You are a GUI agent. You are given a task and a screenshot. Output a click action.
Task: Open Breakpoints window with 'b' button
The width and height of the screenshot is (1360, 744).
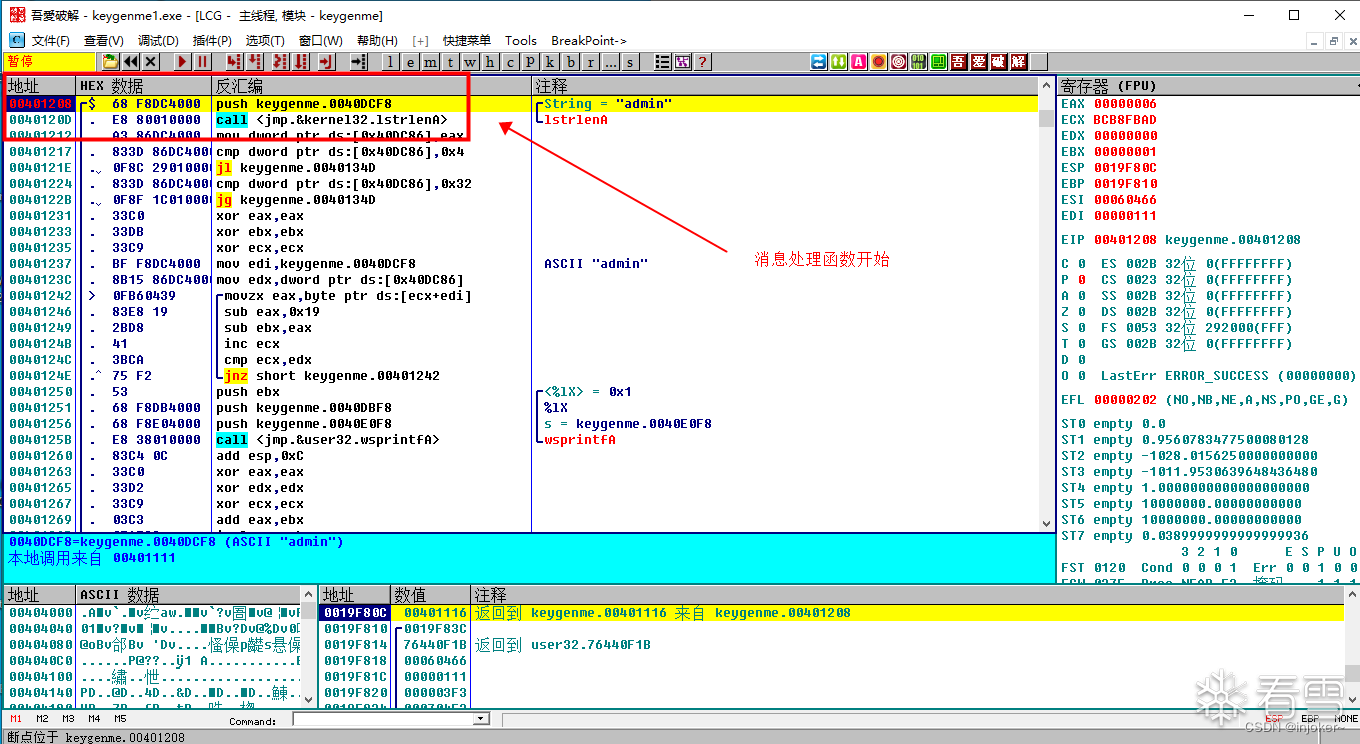point(570,62)
